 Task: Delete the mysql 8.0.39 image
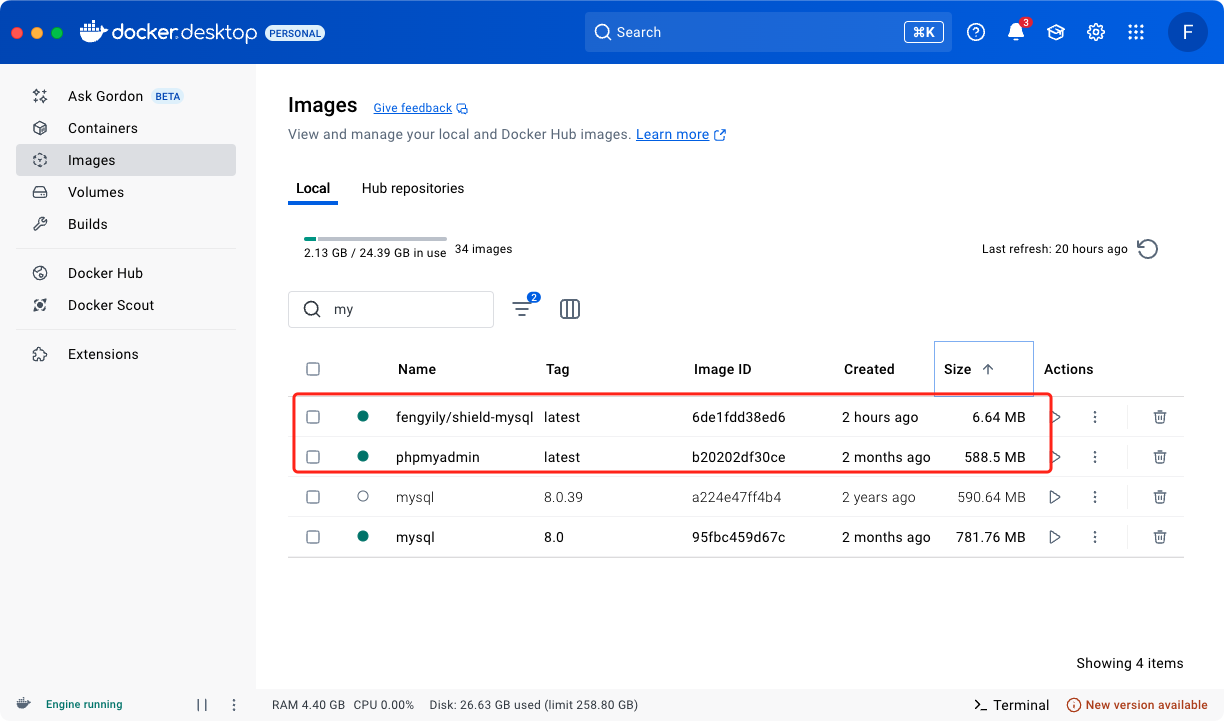tap(1160, 497)
